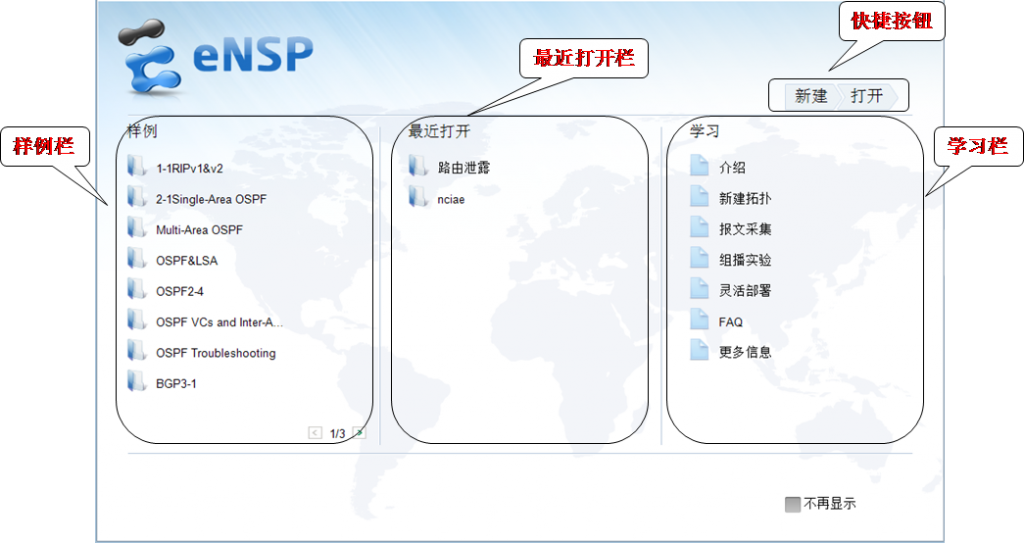Click folder icon next to OSPF&LSA
The height and width of the screenshot is (543, 1024).
(x=136, y=260)
